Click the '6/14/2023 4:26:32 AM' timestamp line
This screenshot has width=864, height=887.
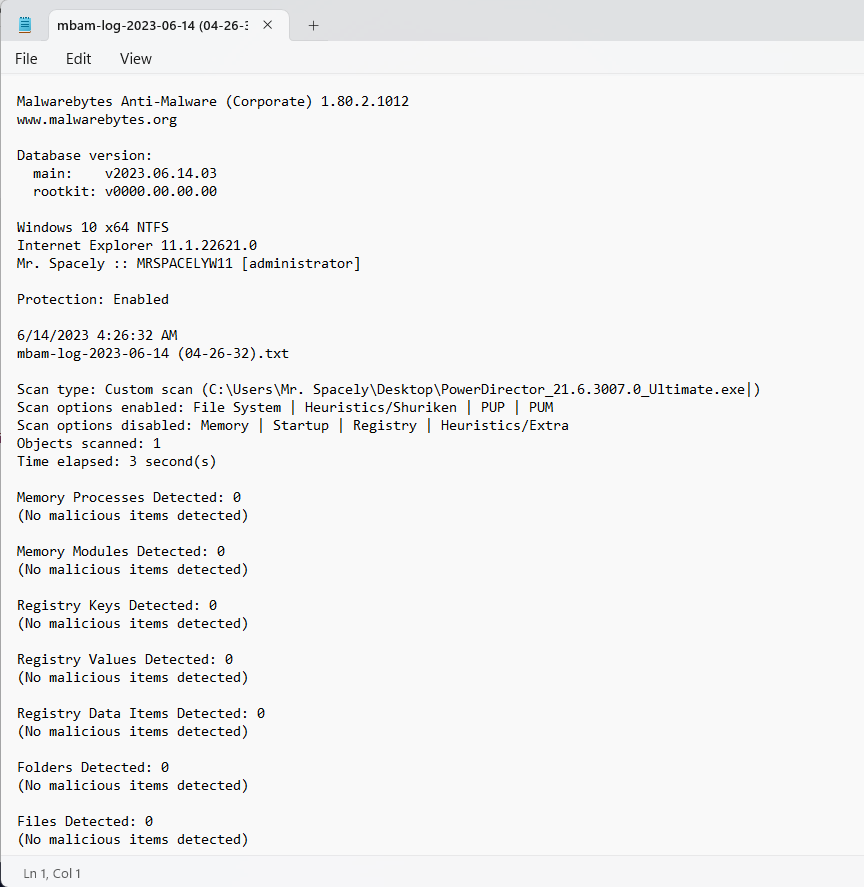click(x=97, y=335)
